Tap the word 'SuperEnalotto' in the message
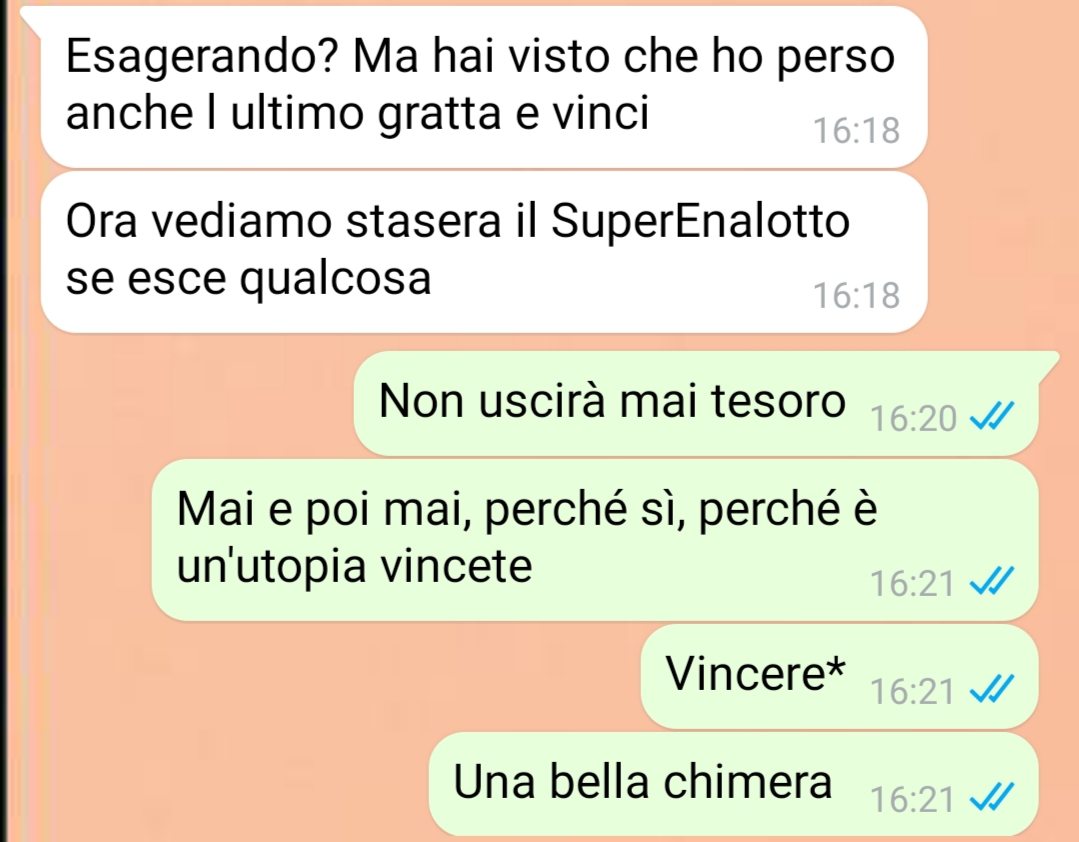 (x=701, y=222)
